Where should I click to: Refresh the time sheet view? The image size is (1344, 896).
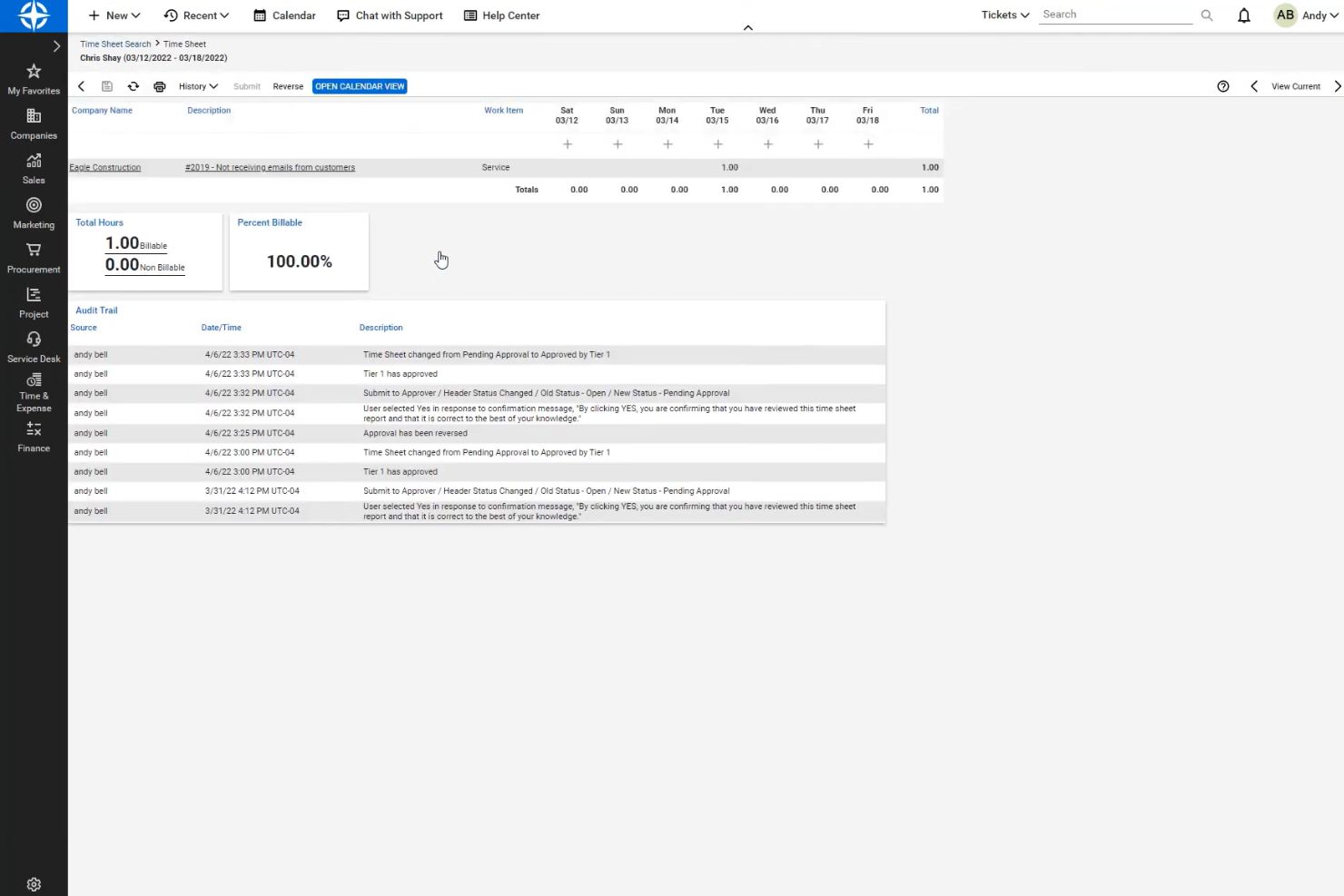coord(133,85)
